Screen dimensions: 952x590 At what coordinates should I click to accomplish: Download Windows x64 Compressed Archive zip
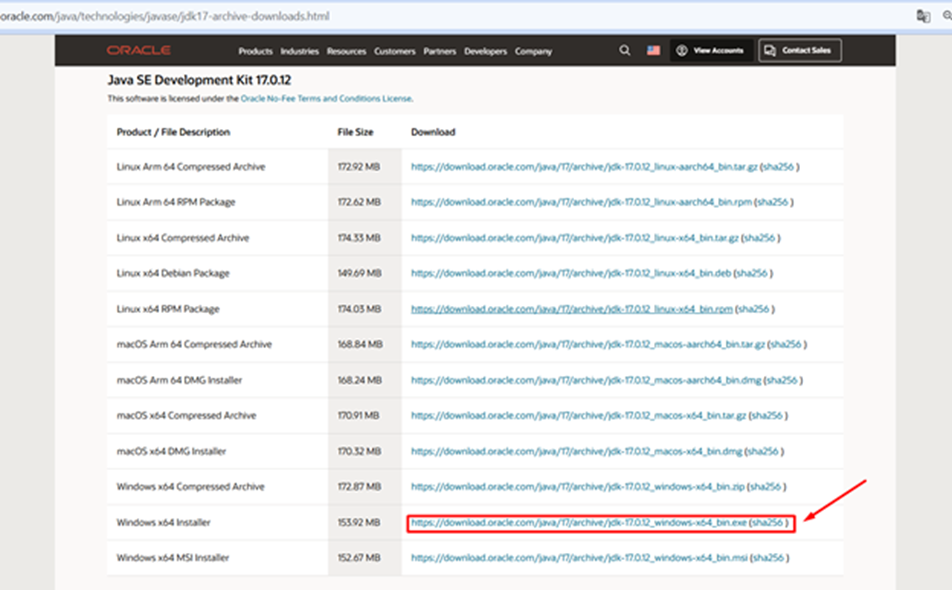[577, 487]
